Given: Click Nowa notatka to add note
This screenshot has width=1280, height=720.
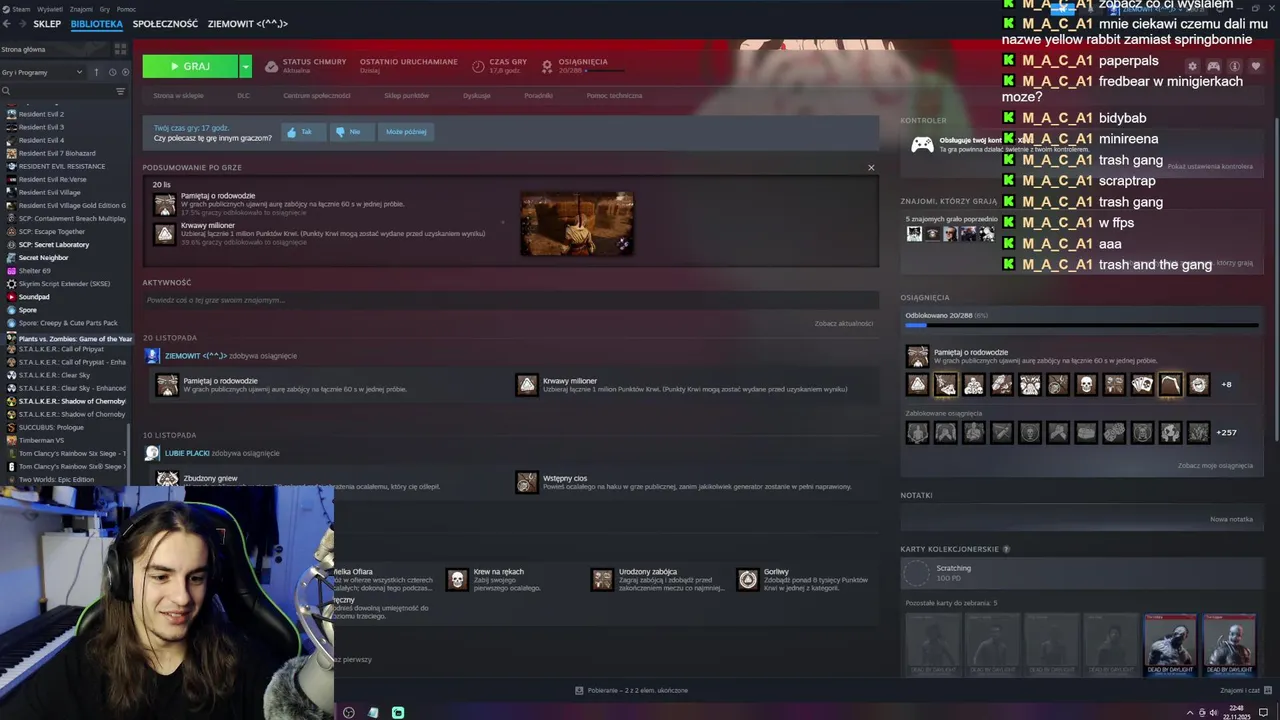Looking at the screenshot, I should (x=1231, y=519).
